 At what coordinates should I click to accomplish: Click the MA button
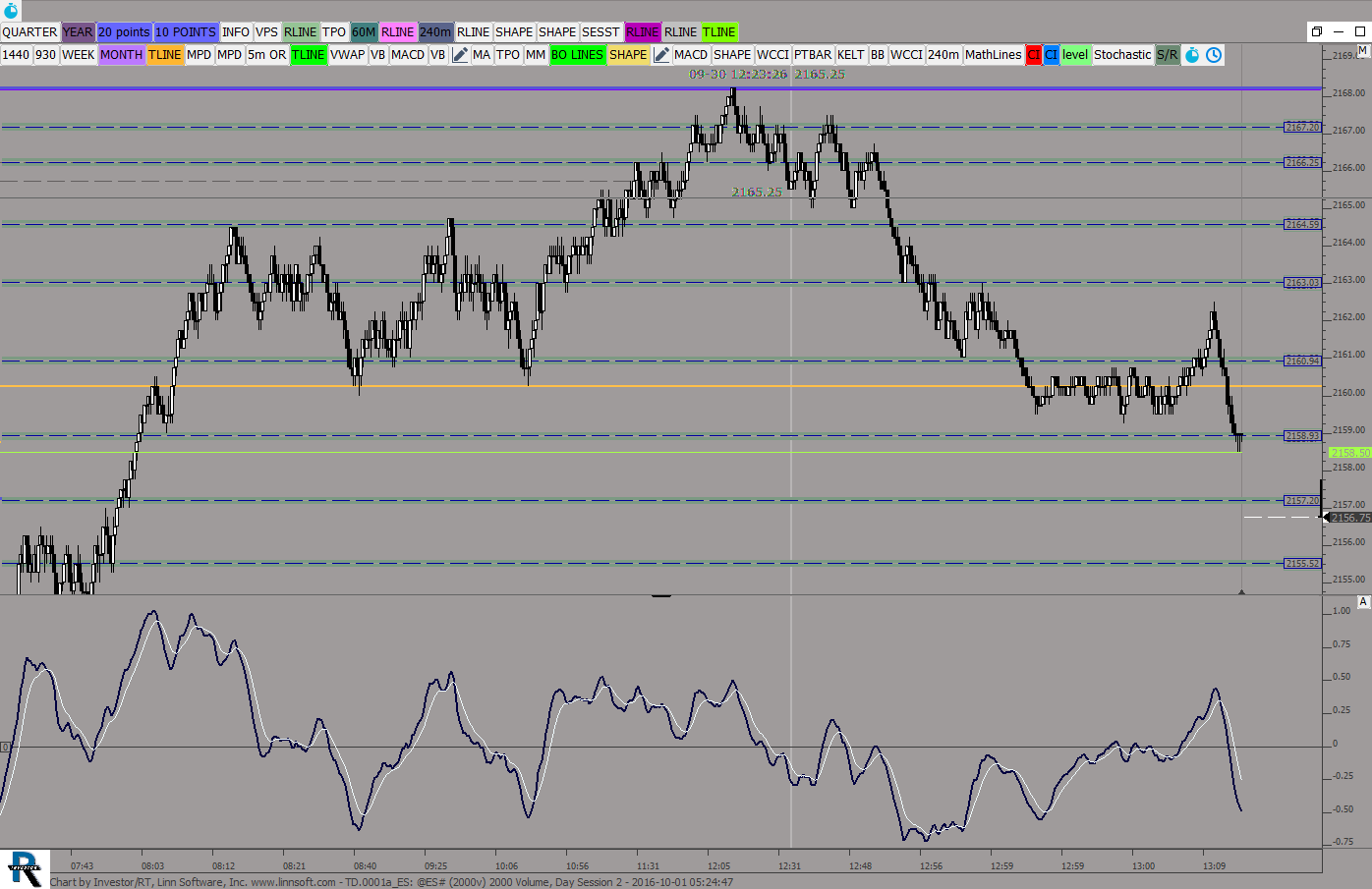(482, 55)
